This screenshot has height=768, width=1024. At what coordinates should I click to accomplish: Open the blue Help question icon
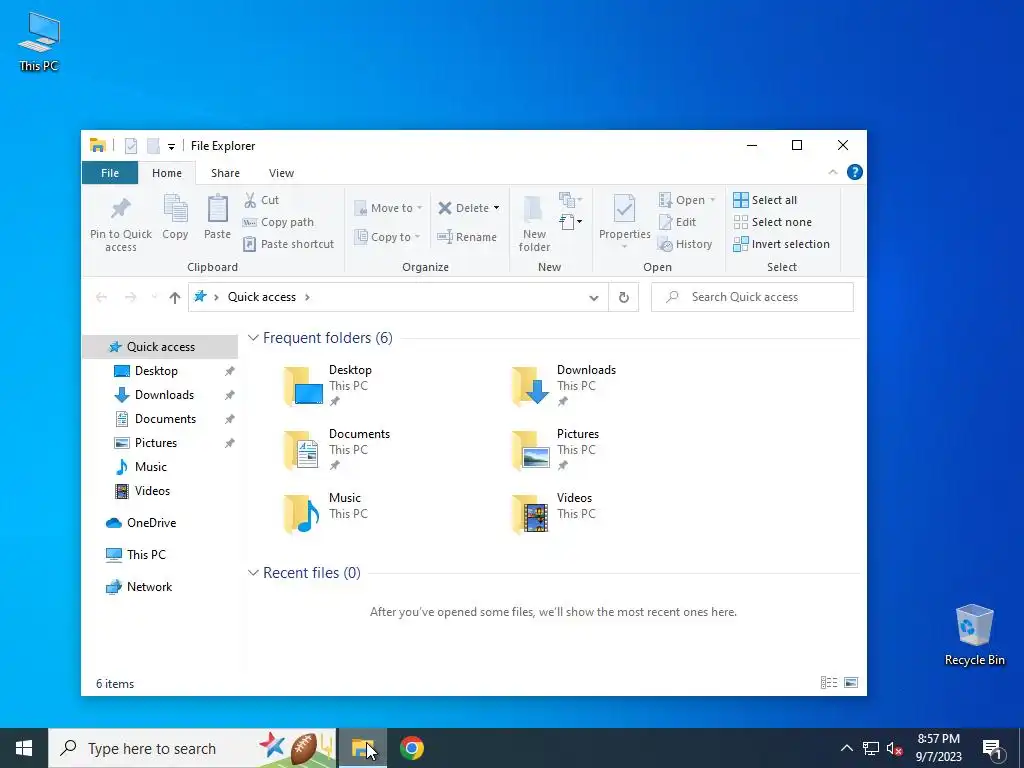854,172
